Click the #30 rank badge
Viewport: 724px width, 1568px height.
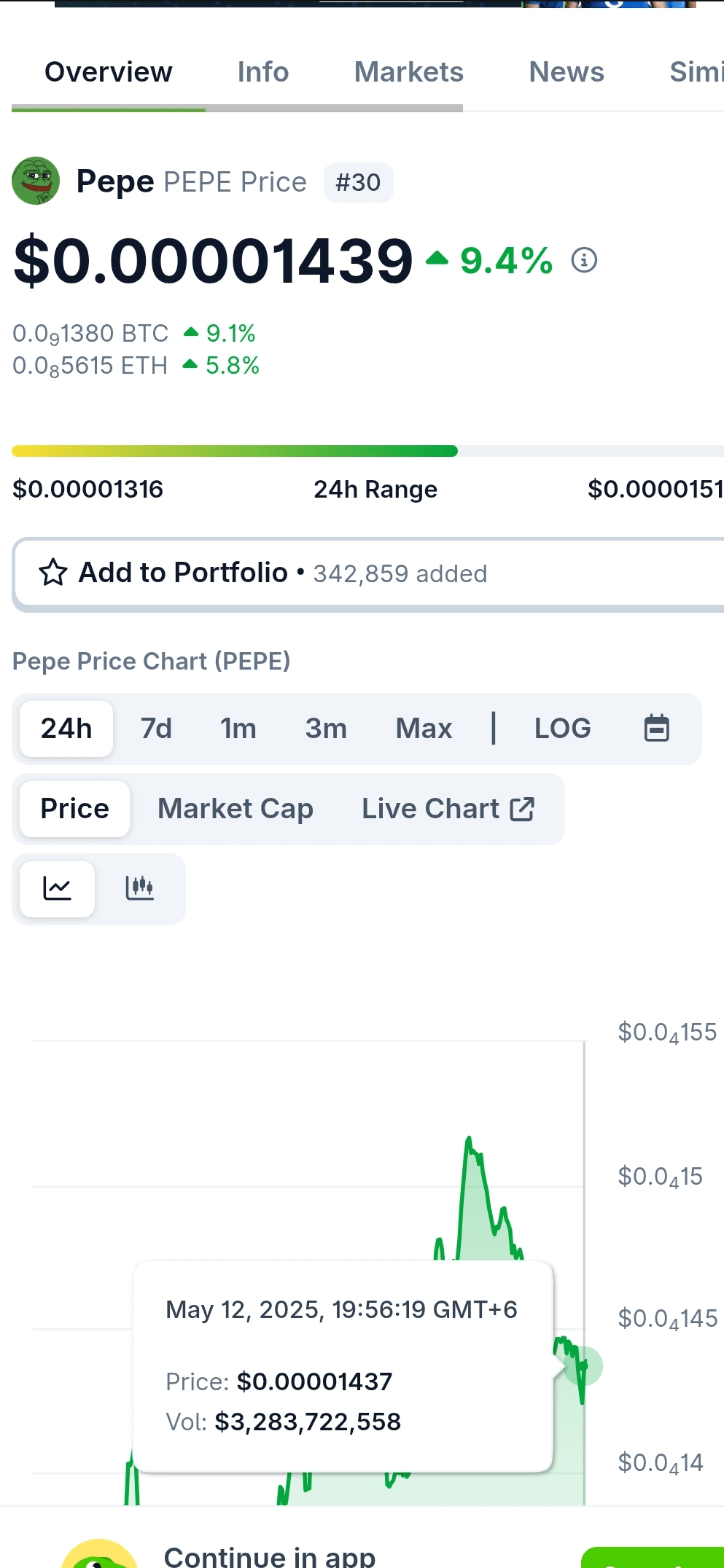358,182
